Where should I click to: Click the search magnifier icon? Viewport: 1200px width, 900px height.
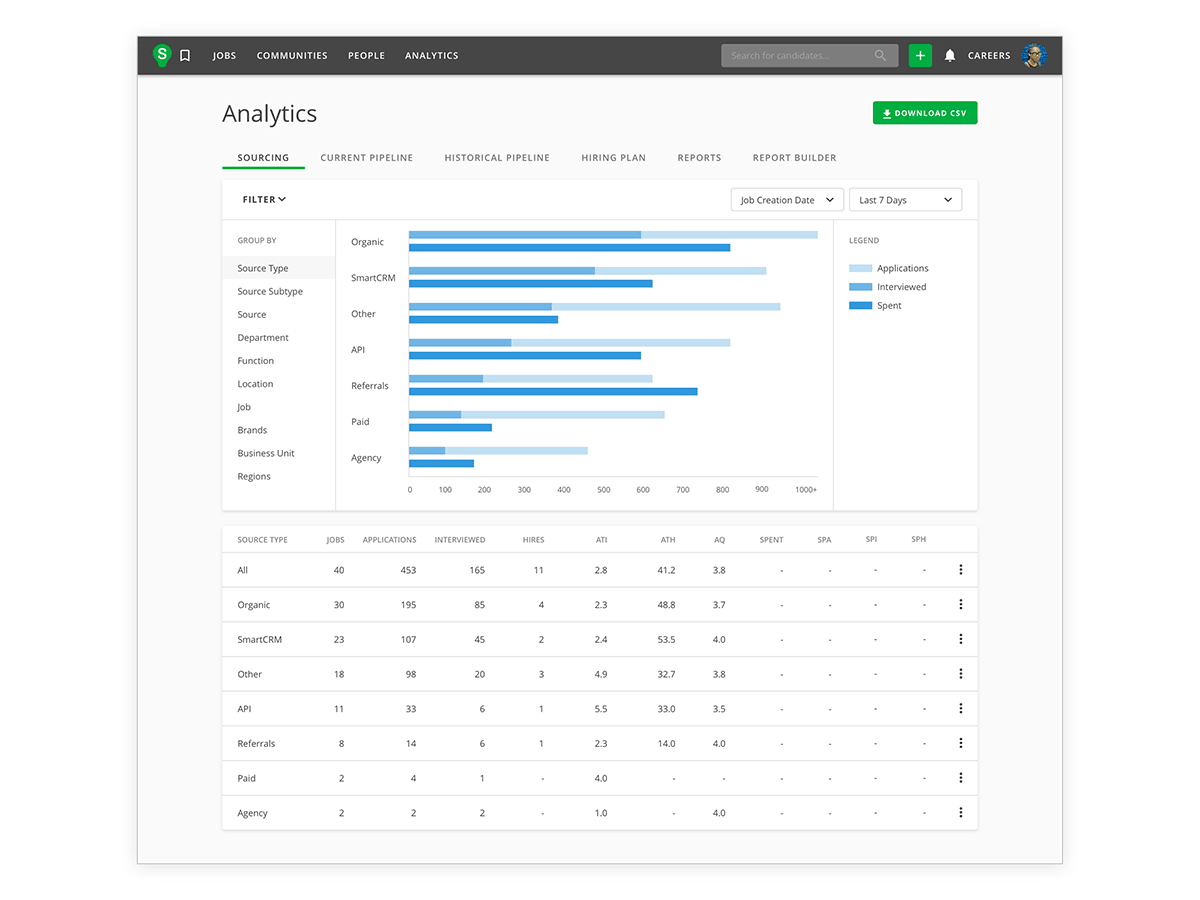880,56
